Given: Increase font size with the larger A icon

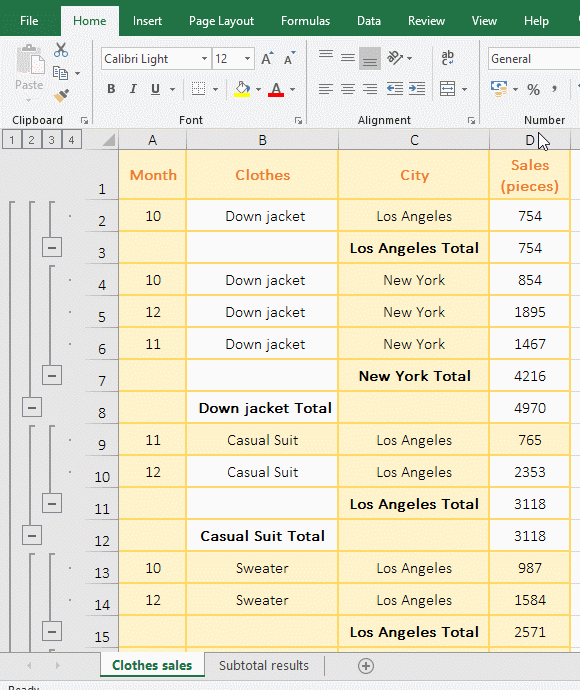Looking at the screenshot, I should coord(267,59).
